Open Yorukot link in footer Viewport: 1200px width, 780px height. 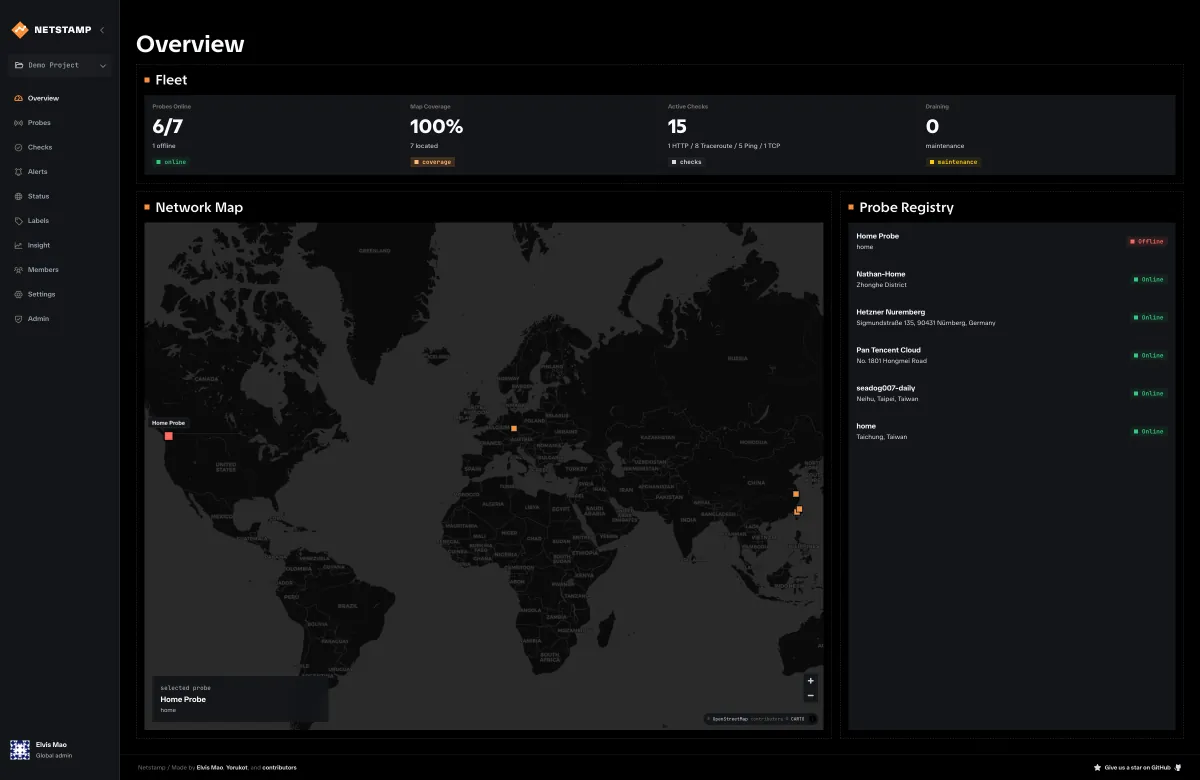(237, 768)
